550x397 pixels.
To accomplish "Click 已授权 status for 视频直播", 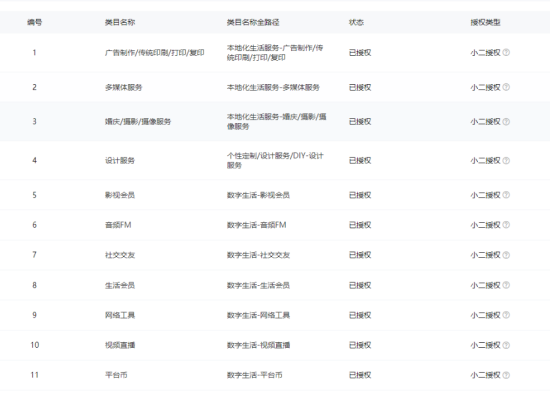I will 360,345.
